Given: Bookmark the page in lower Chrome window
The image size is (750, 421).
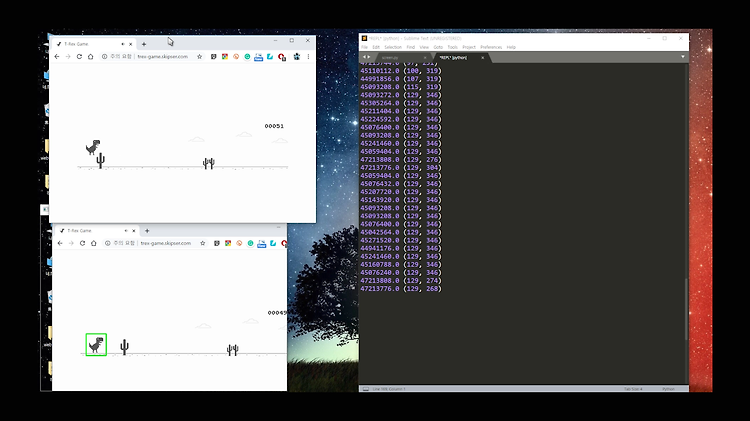Looking at the screenshot, I should tap(203, 243).
